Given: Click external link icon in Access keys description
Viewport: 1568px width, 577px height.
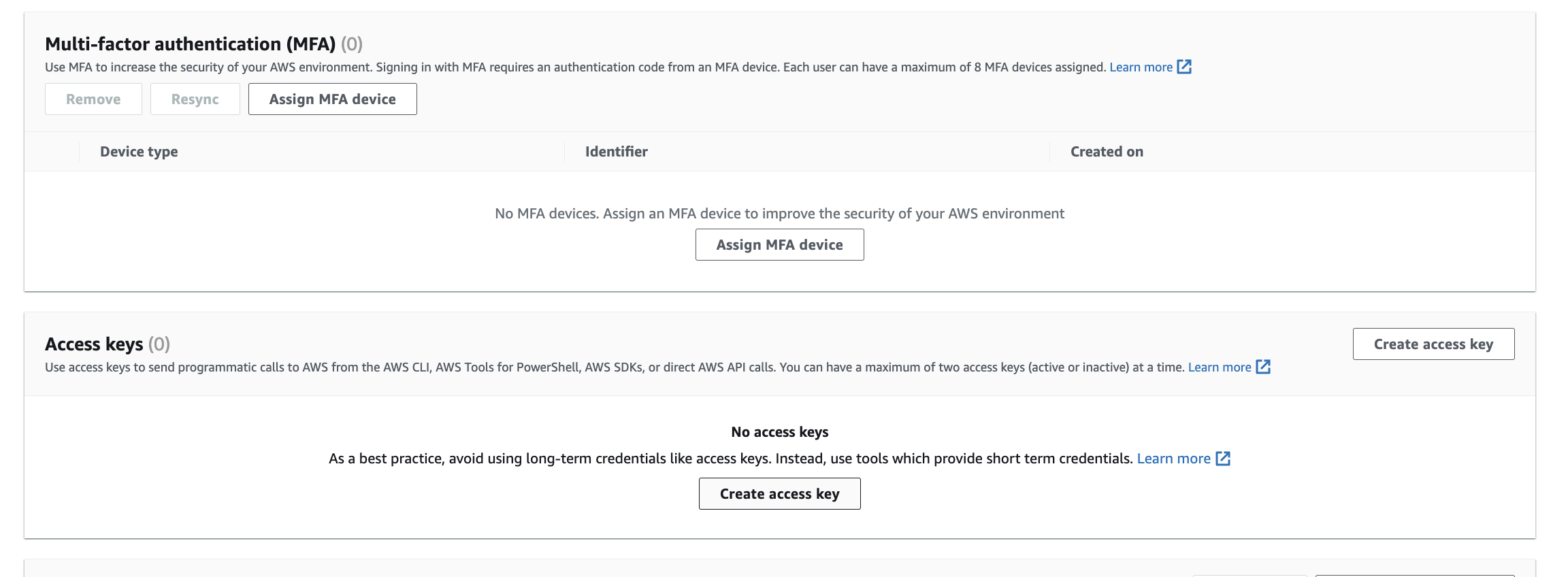Looking at the screenshot, I should (1263, 367).
